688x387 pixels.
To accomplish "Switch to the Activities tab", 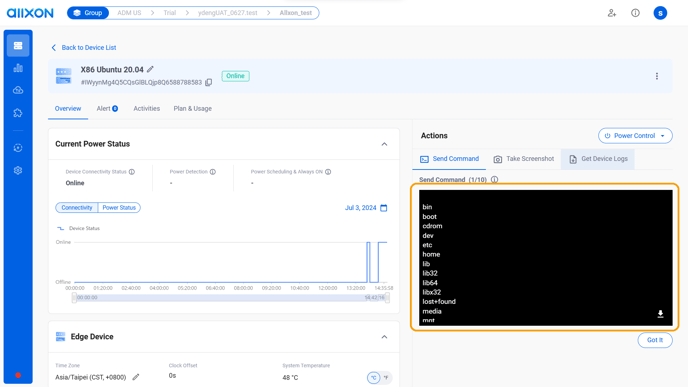I will (x=147, y=108).
